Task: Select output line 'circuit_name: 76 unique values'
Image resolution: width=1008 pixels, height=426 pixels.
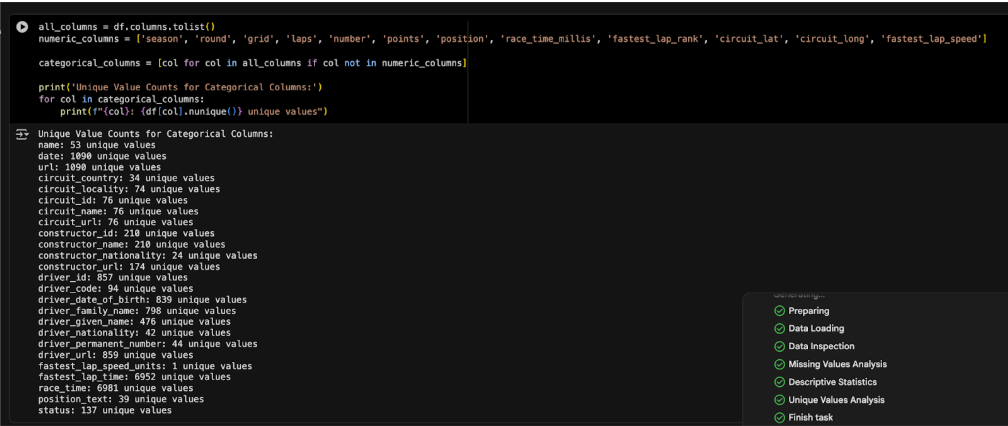Action: click(118, 211)
